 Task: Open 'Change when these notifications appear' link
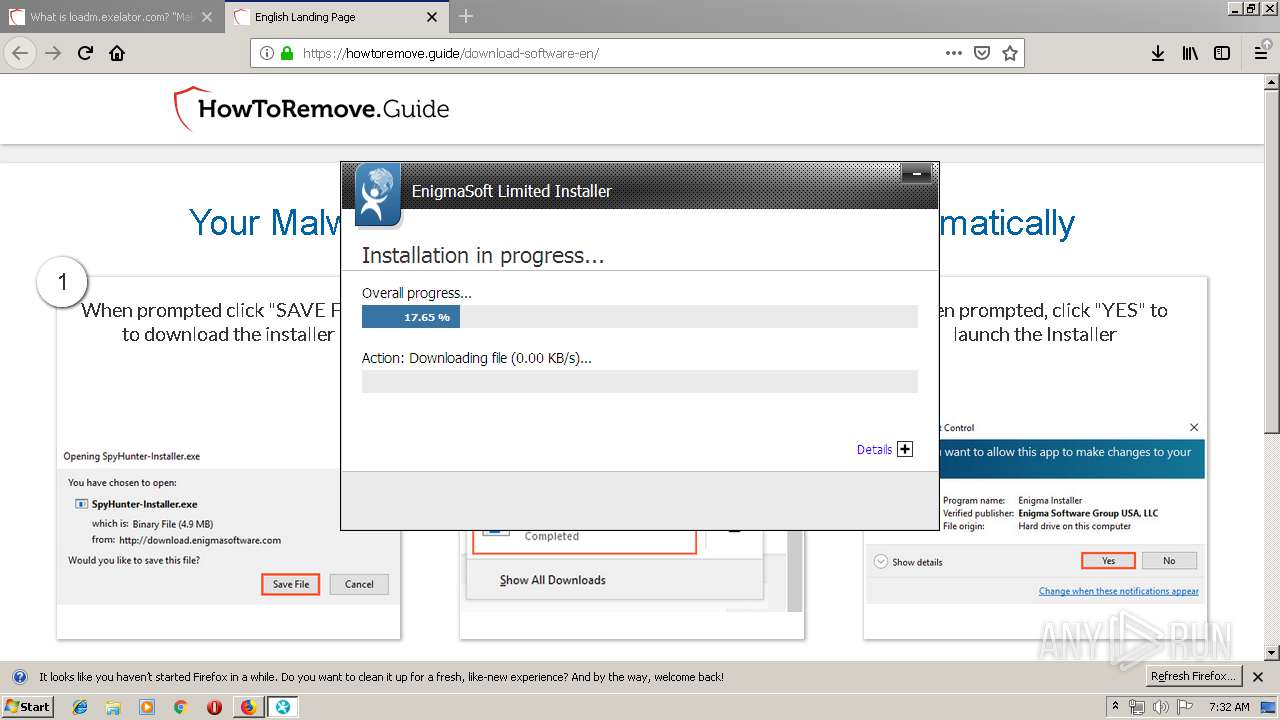click(x=1118, y=591)
